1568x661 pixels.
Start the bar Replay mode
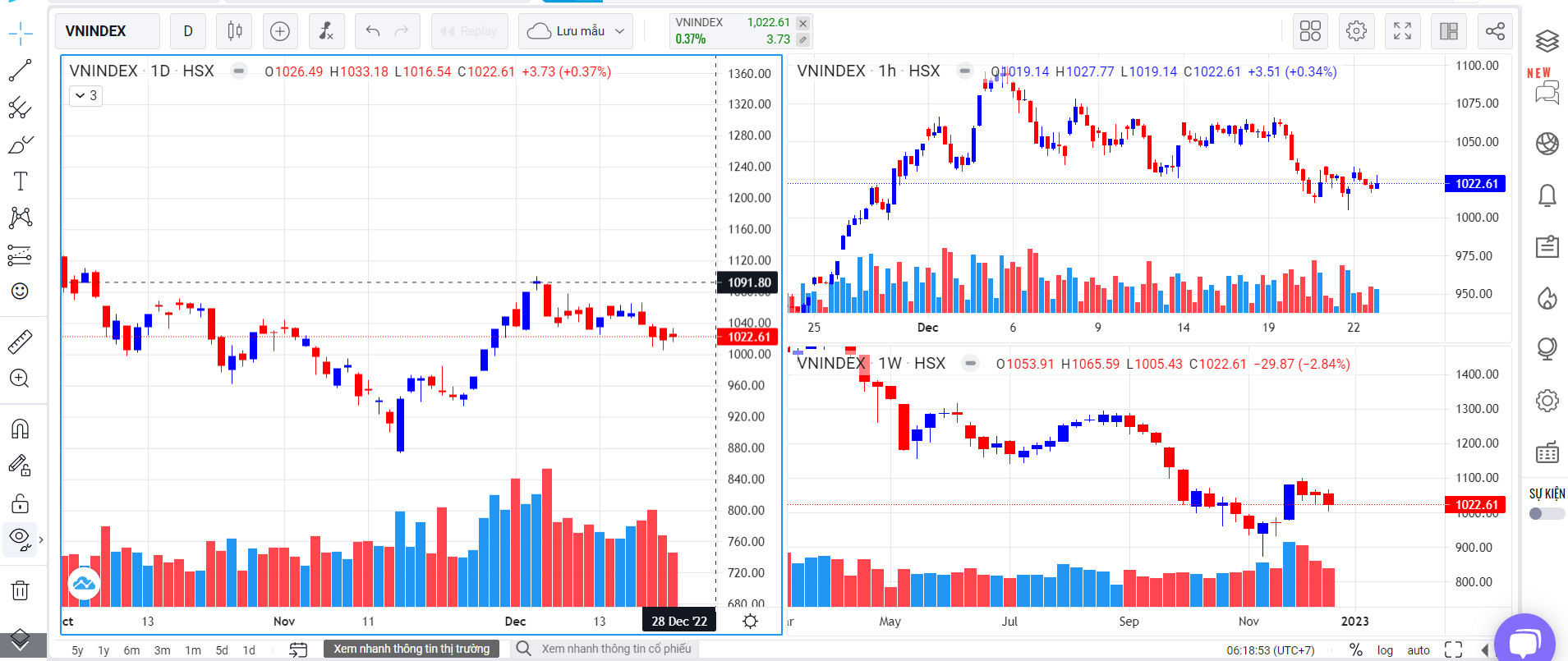469,31
